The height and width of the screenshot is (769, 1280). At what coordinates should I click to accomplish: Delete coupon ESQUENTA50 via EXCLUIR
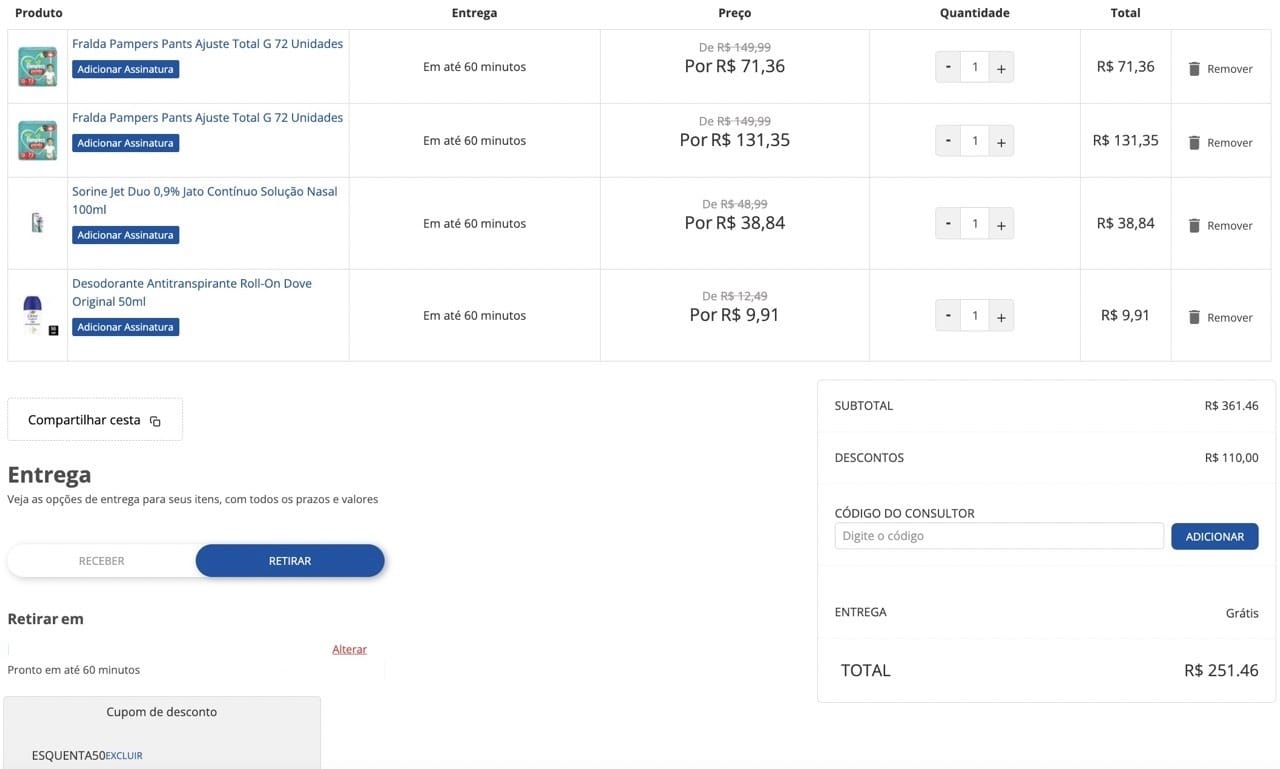tap(124, 756)
